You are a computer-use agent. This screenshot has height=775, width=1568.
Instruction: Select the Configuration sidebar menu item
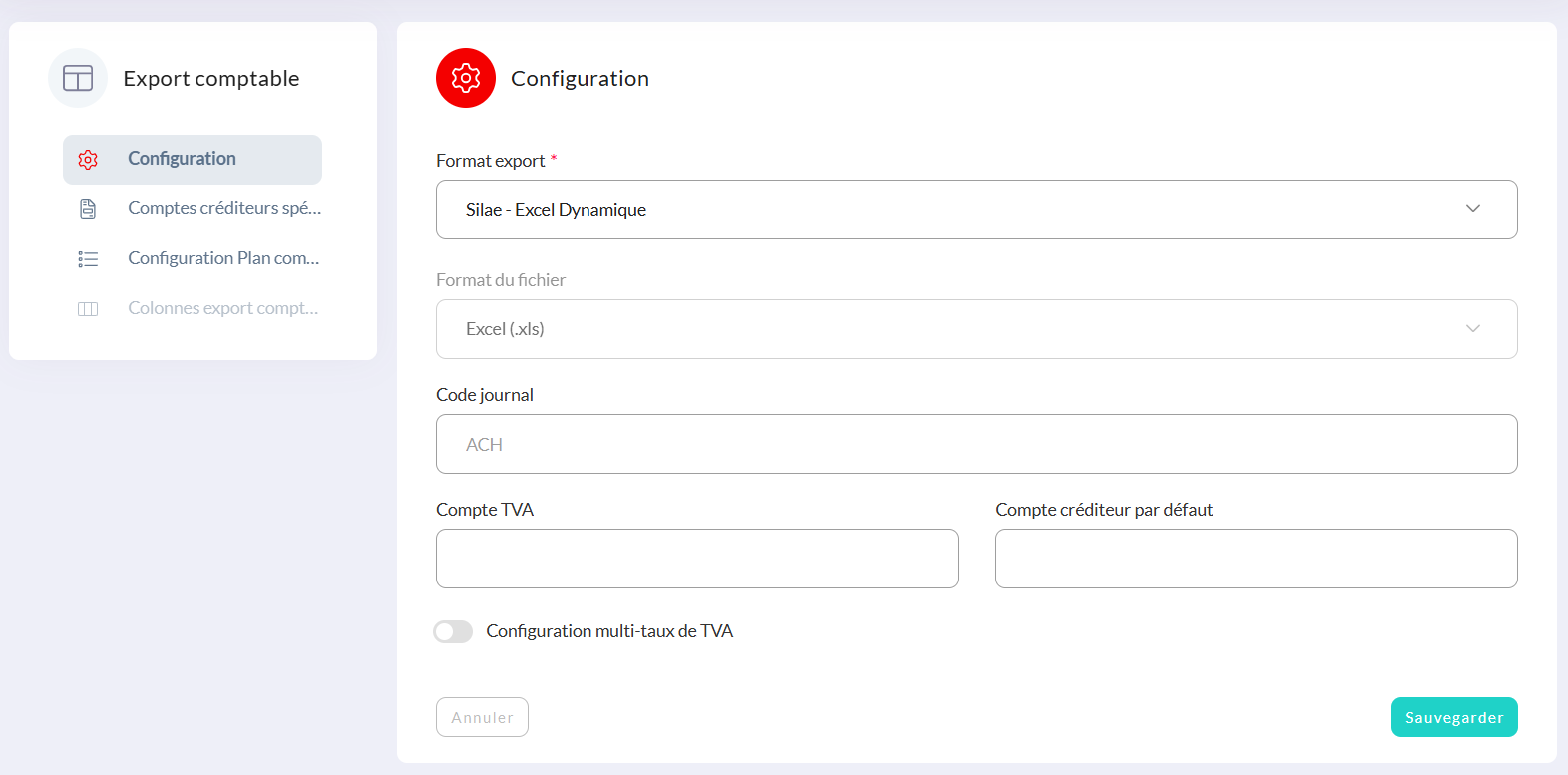(183, 159)
